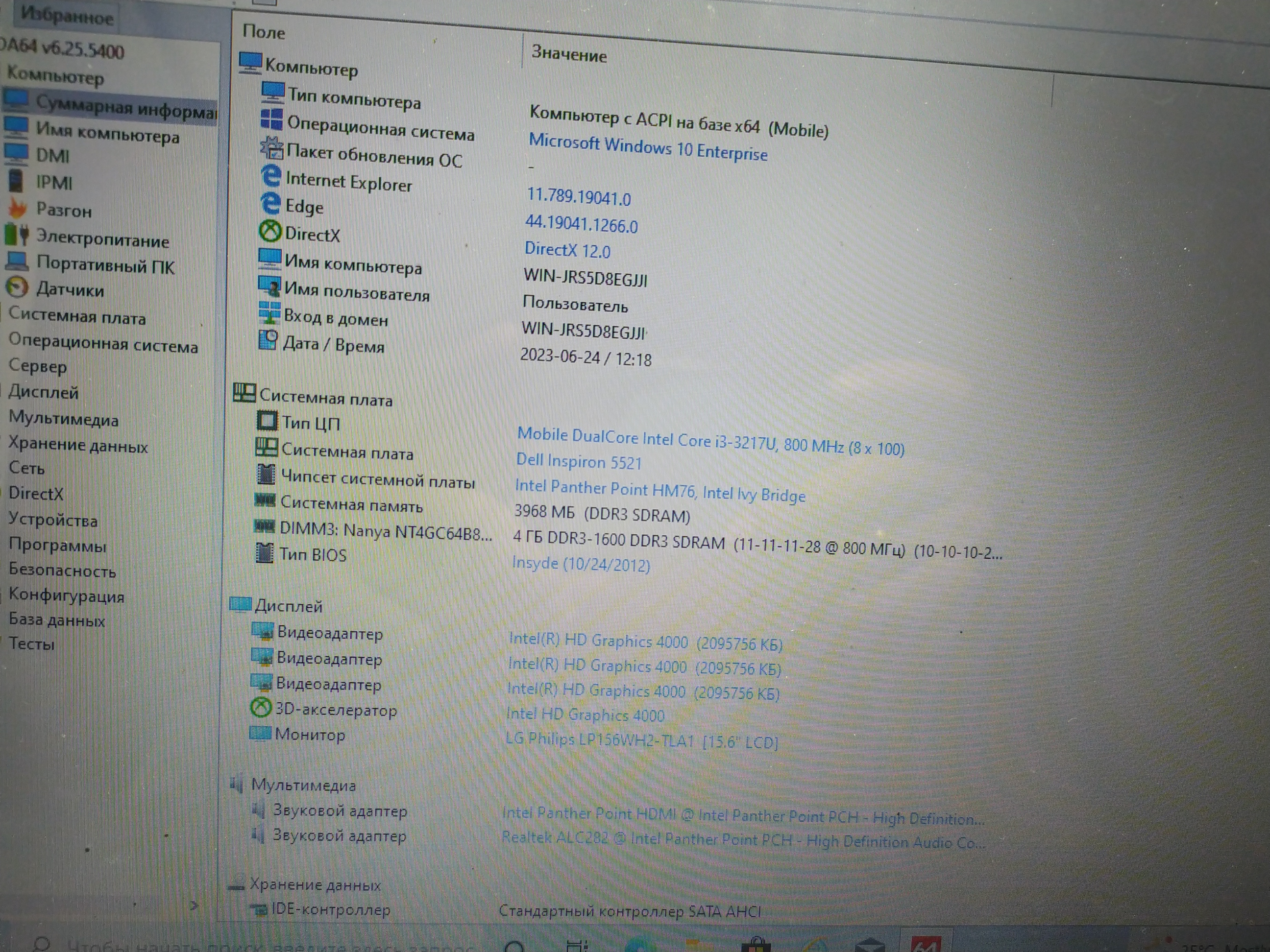Open Хранение данных category in sidebar
The image size is (1270, 952).
pos(78,445)
